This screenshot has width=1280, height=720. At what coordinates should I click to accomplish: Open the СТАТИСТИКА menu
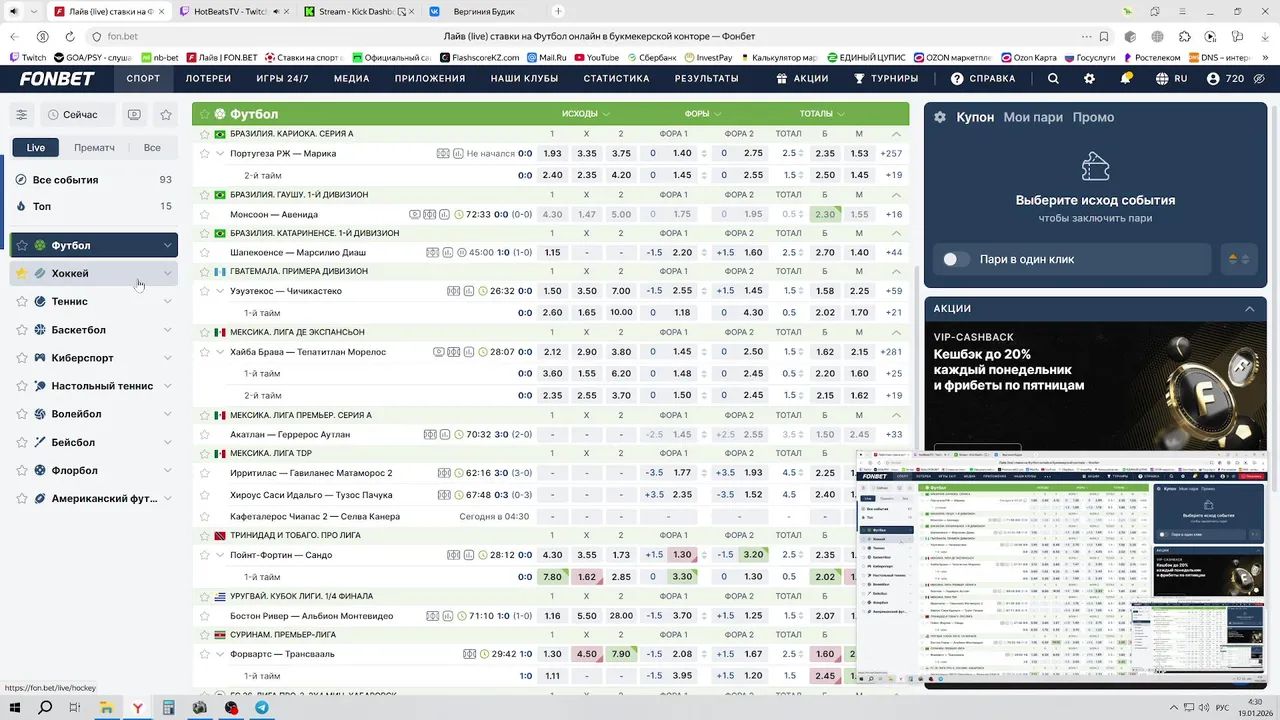[x=616, y=78]
